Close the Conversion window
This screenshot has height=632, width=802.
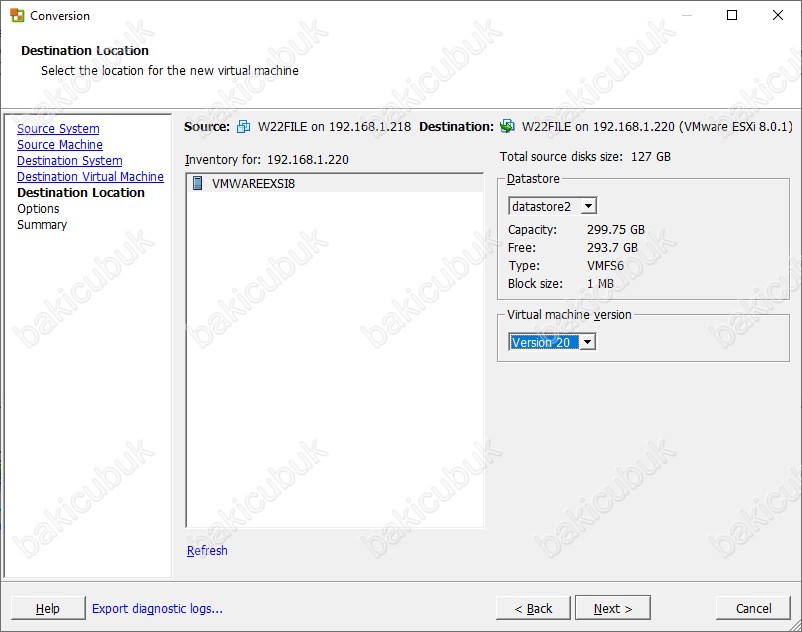(777, 15)
